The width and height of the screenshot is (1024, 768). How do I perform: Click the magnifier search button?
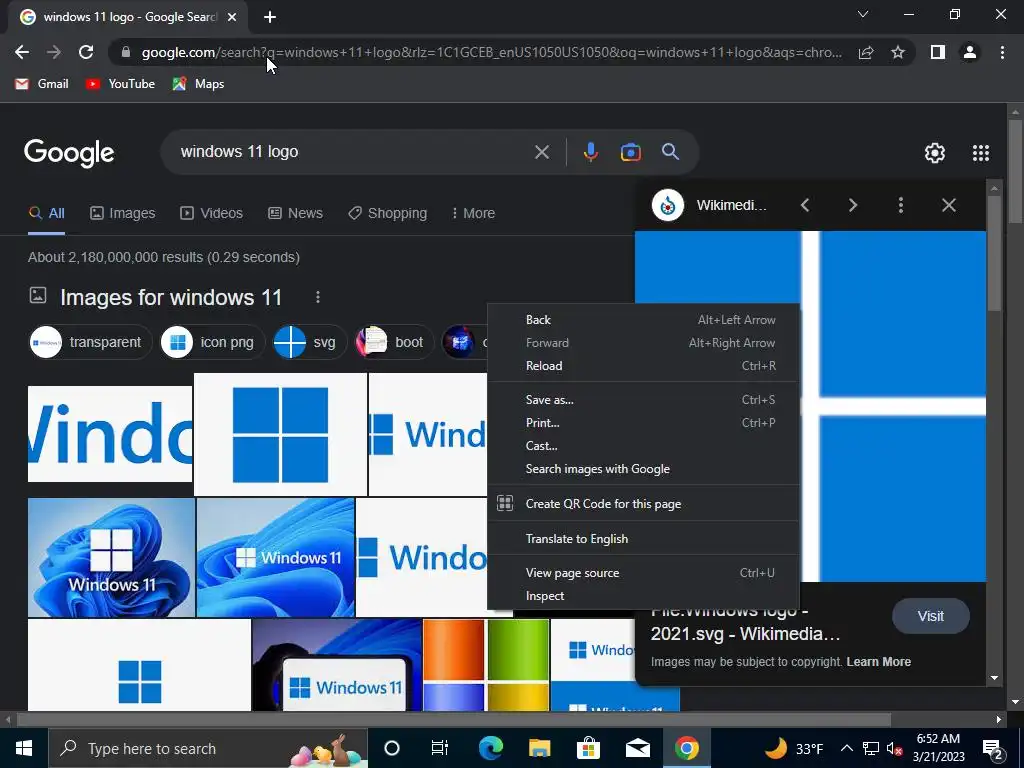point(670,152)
